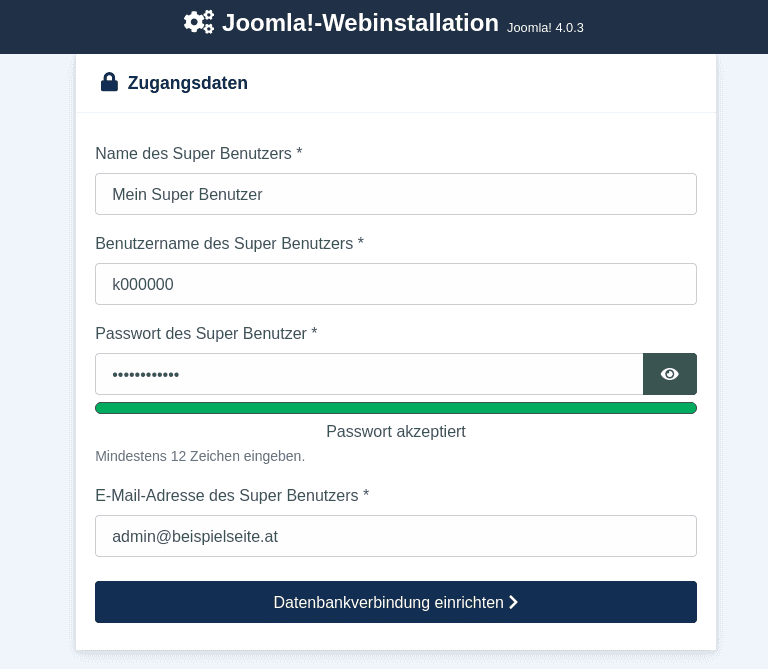768x669 pixels.
Task: Click the gears icon in the header
Action: click(x=199, y=22)
